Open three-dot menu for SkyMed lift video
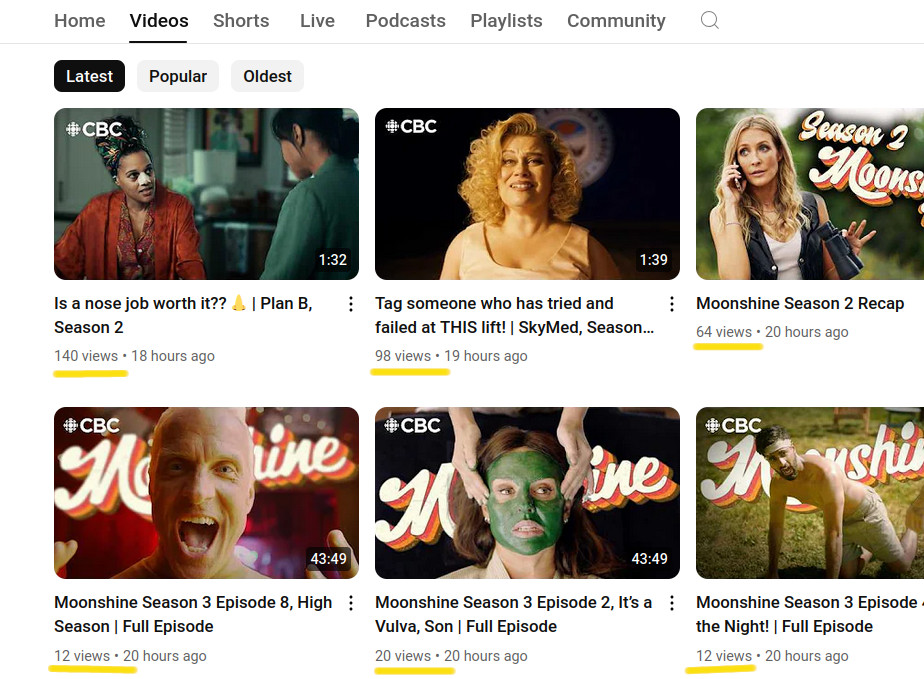 pos(672,304)
